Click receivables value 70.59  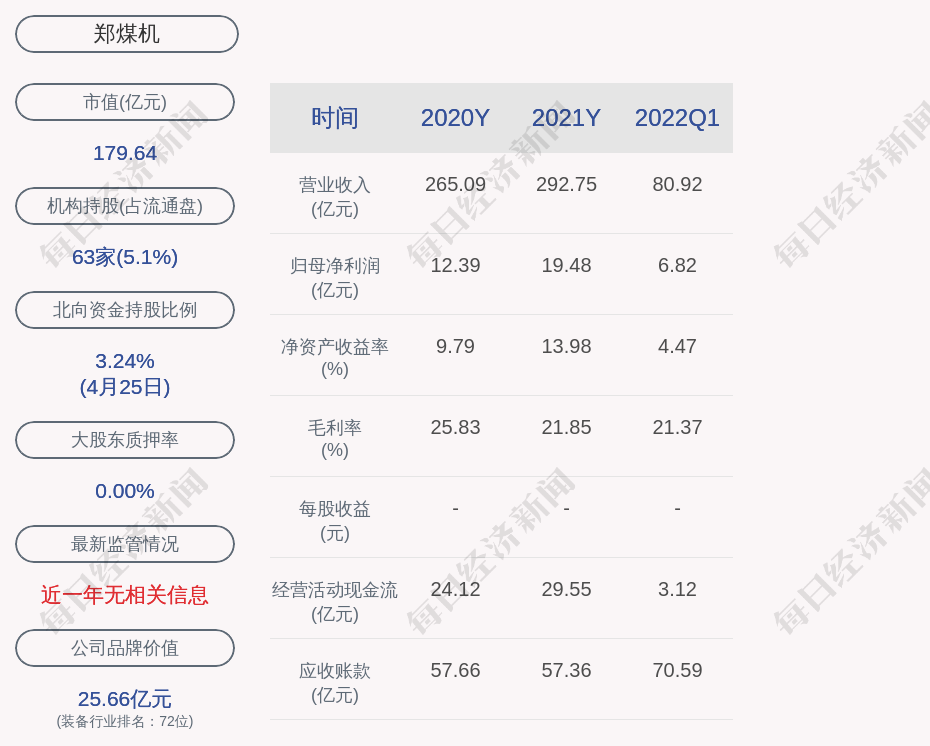pos(677,670)
